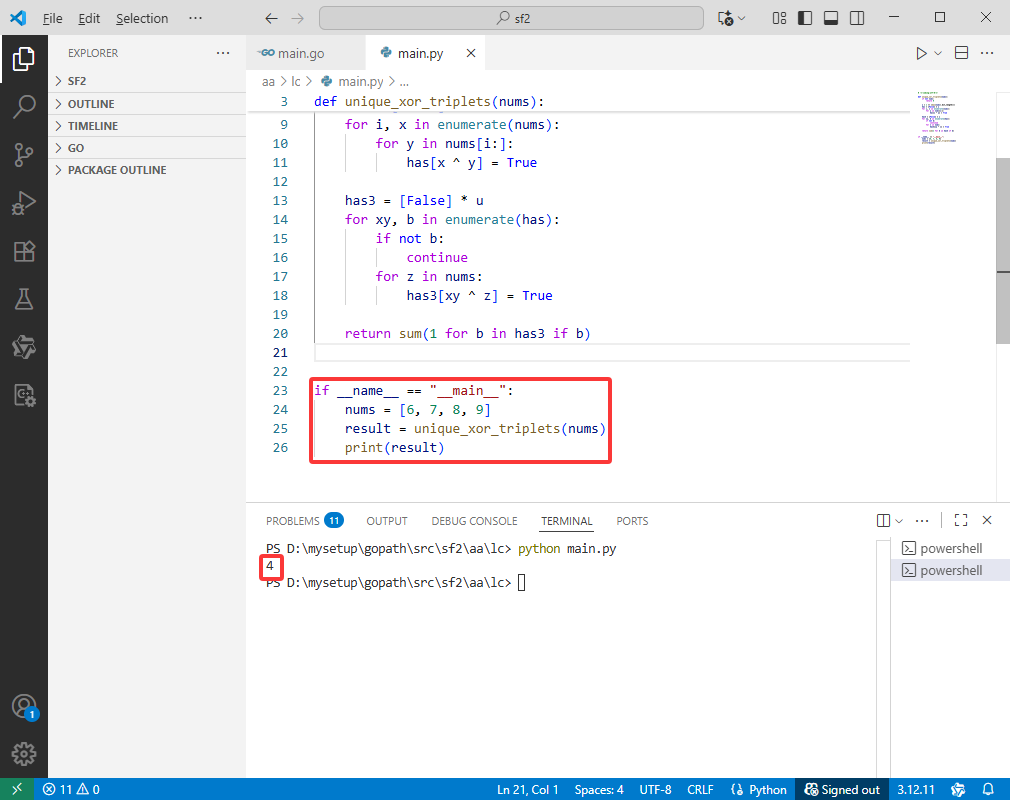Click the Go Back arrow
This screenshot has width=1010, height=800.
pyautogui.click(x=271, y=18)
